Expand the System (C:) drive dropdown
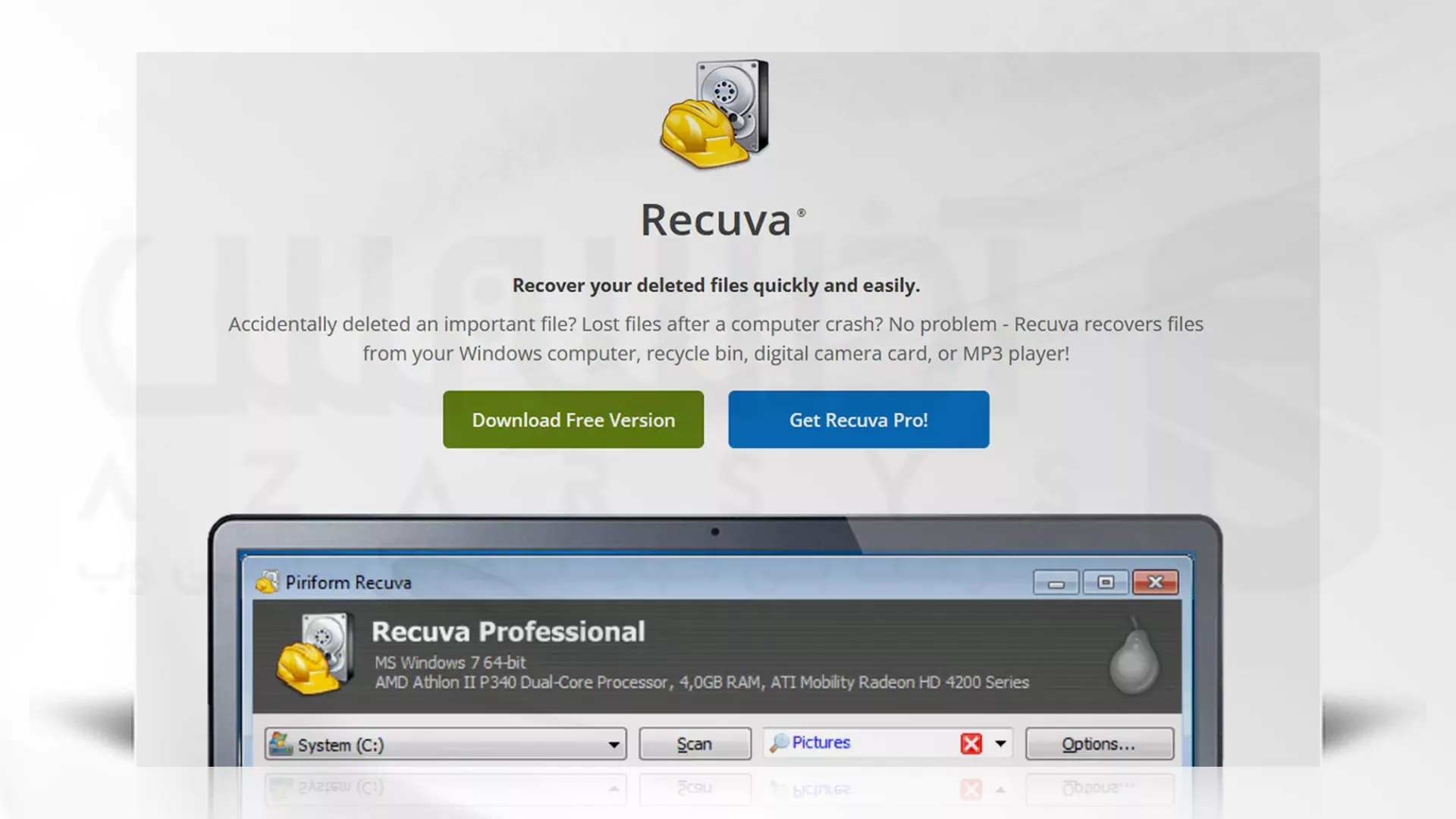Viewport: 1456px width, 819px height. coord(613,745)
